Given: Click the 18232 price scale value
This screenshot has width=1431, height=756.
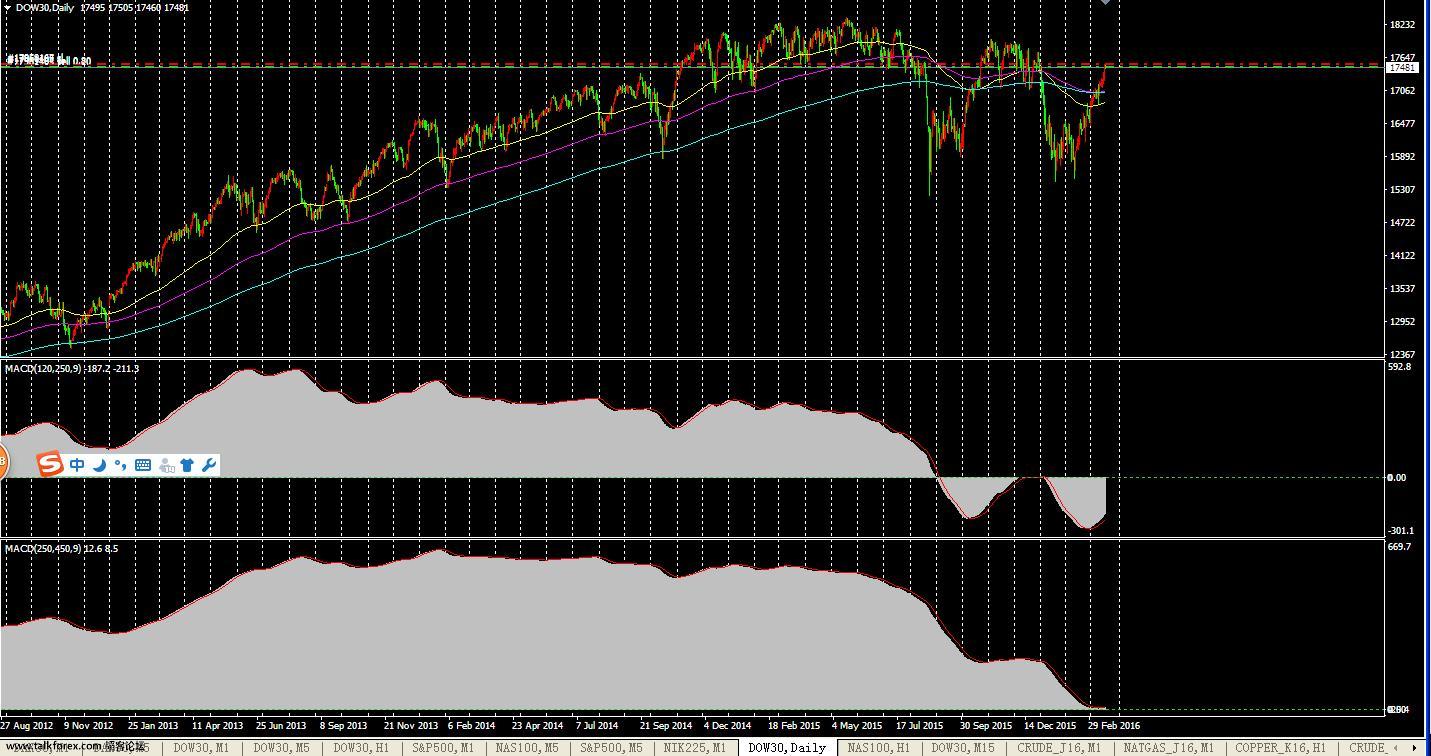Looking at the screenshot, I should pos(1403,25).
